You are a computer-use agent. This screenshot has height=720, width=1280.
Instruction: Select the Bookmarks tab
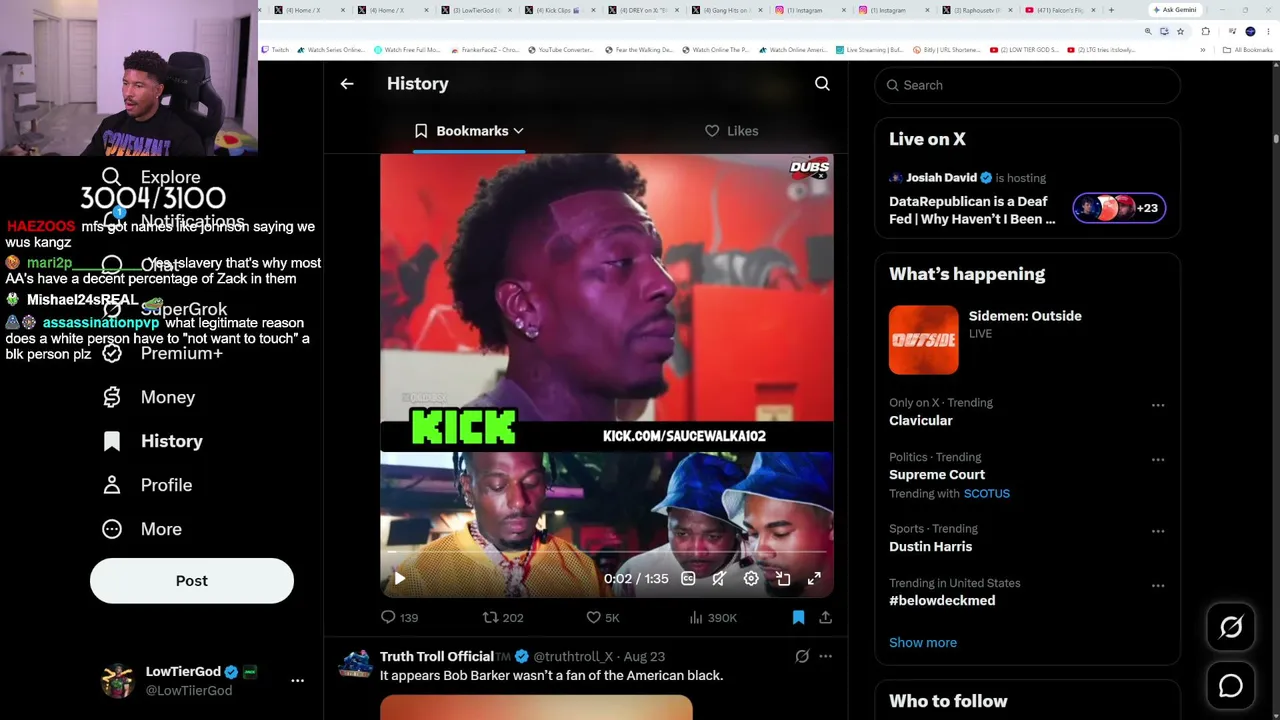click(x=469, y=131)
